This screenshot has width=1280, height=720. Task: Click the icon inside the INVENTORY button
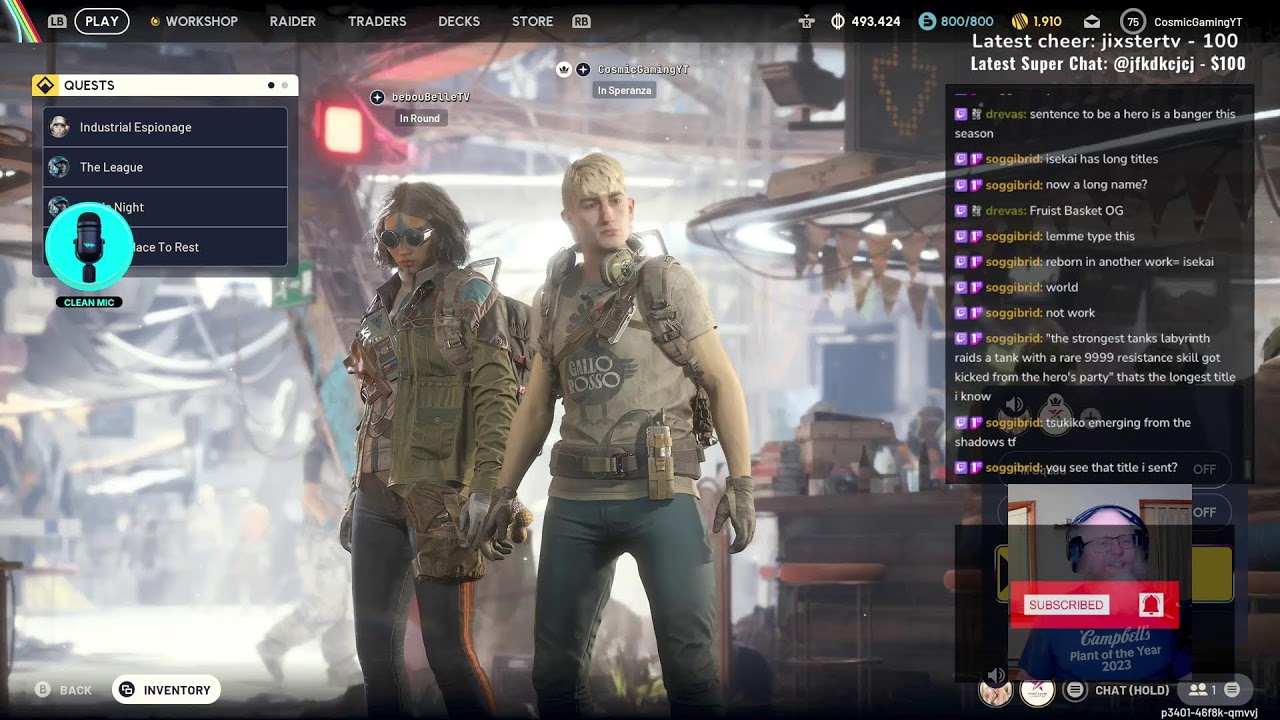(127, 690)
